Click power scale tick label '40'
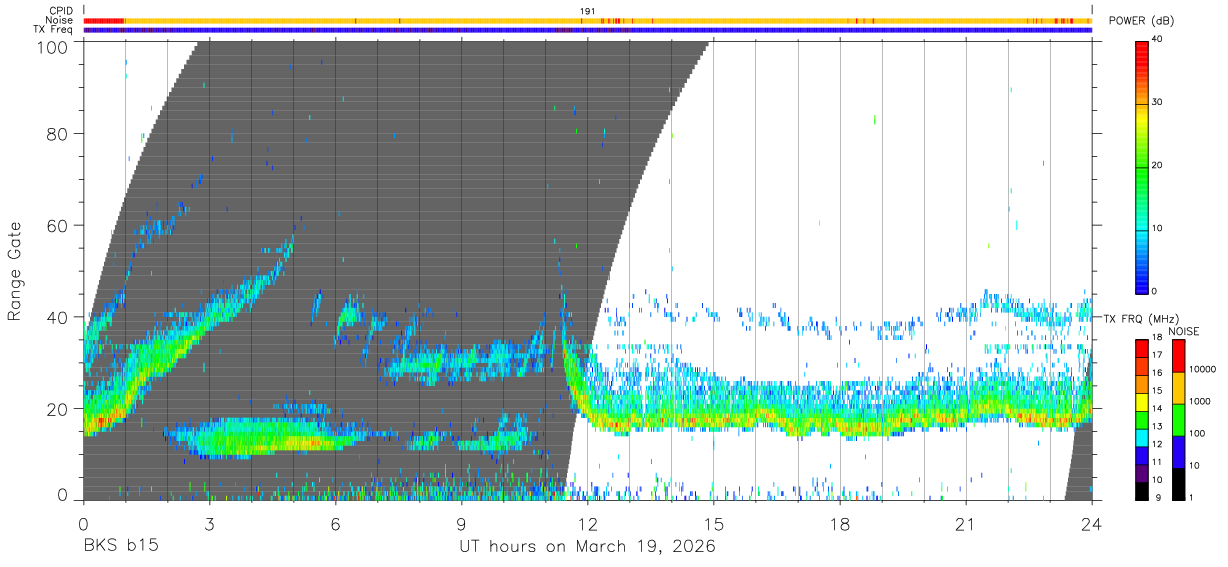 point(1158,40)
